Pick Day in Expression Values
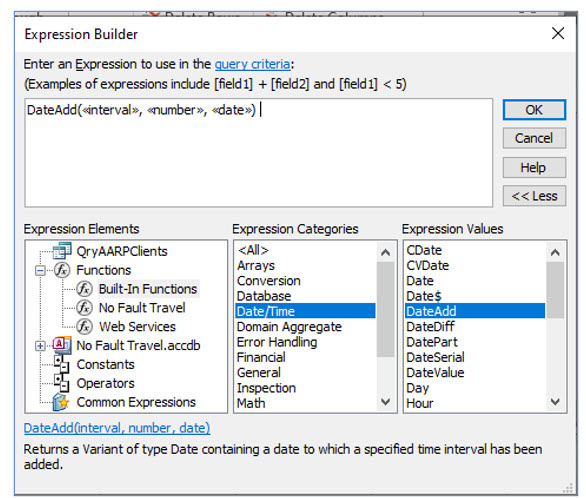 tap(475, 388)
